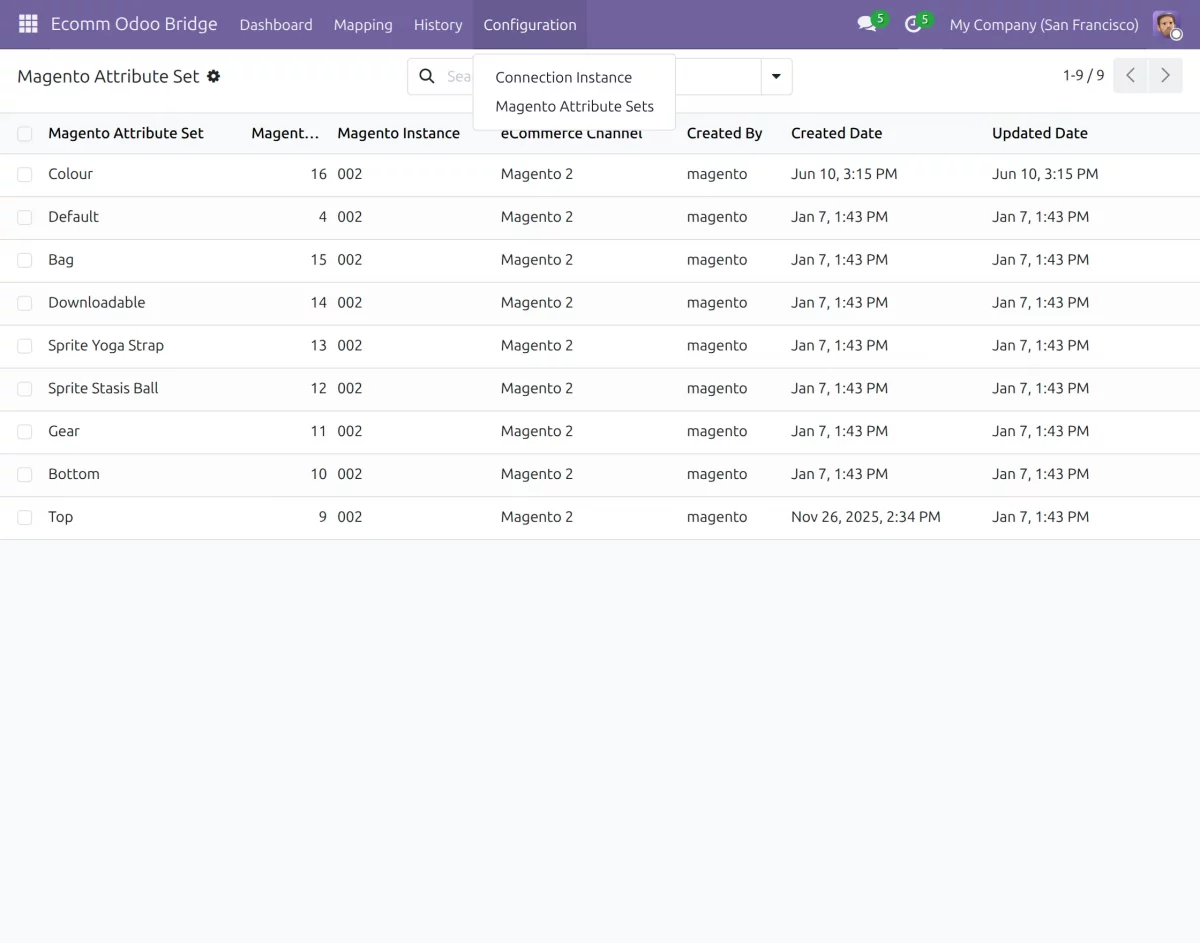Open the apps grid home menu
1200x943 pixels.
pyautogui.click(x=28, y=24)
